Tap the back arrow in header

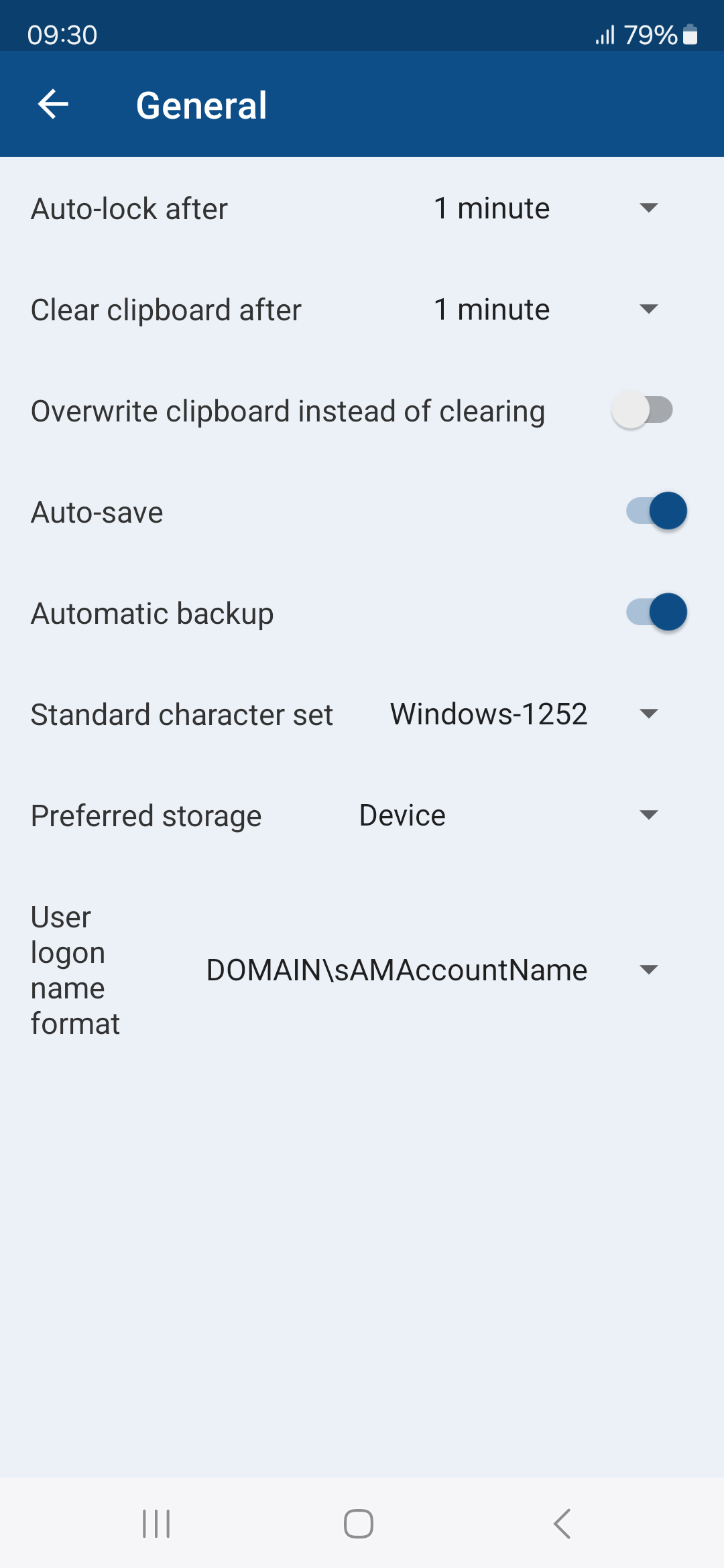point(53,105)
